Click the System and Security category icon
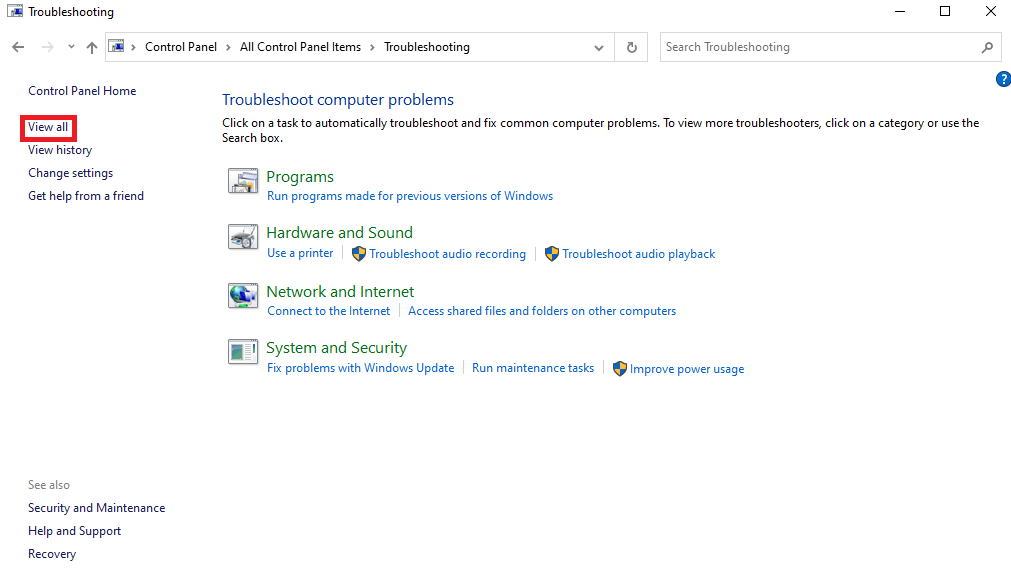The width and height of the screenshot is (1011, 579). click(243, 351)
